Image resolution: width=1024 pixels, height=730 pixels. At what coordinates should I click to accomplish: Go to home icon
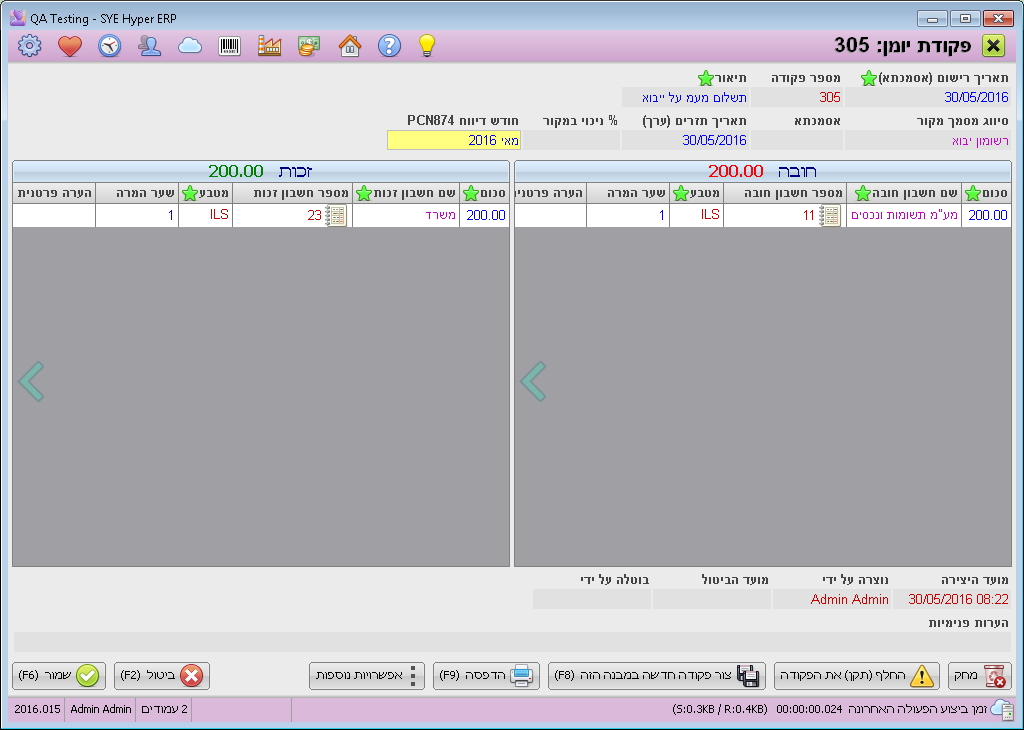pyautogui.click(x=349, y=46)
